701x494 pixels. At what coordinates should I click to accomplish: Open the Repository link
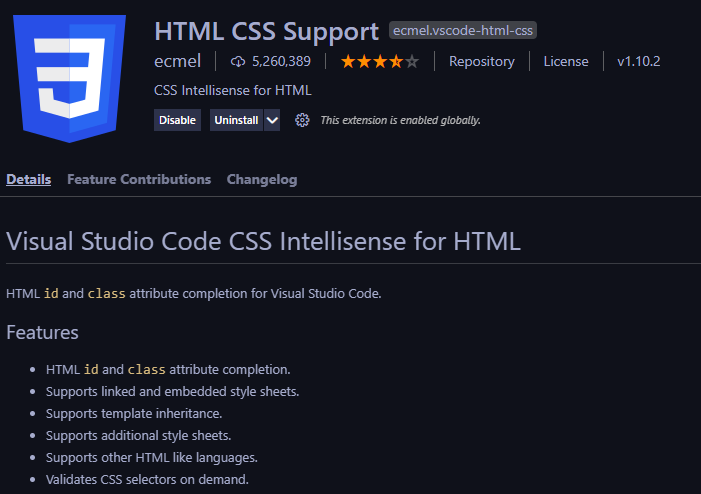click(481, 61)
